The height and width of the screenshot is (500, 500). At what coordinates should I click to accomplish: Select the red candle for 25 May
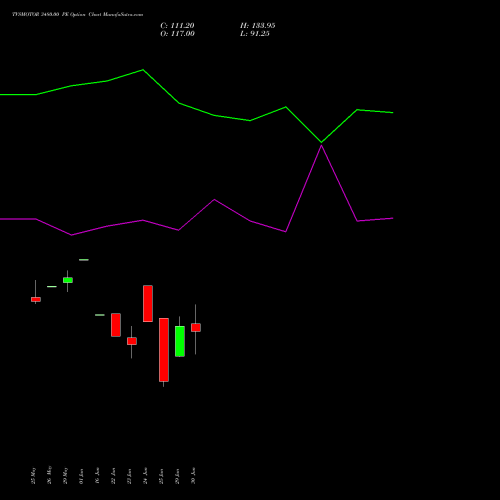[36, 299]
